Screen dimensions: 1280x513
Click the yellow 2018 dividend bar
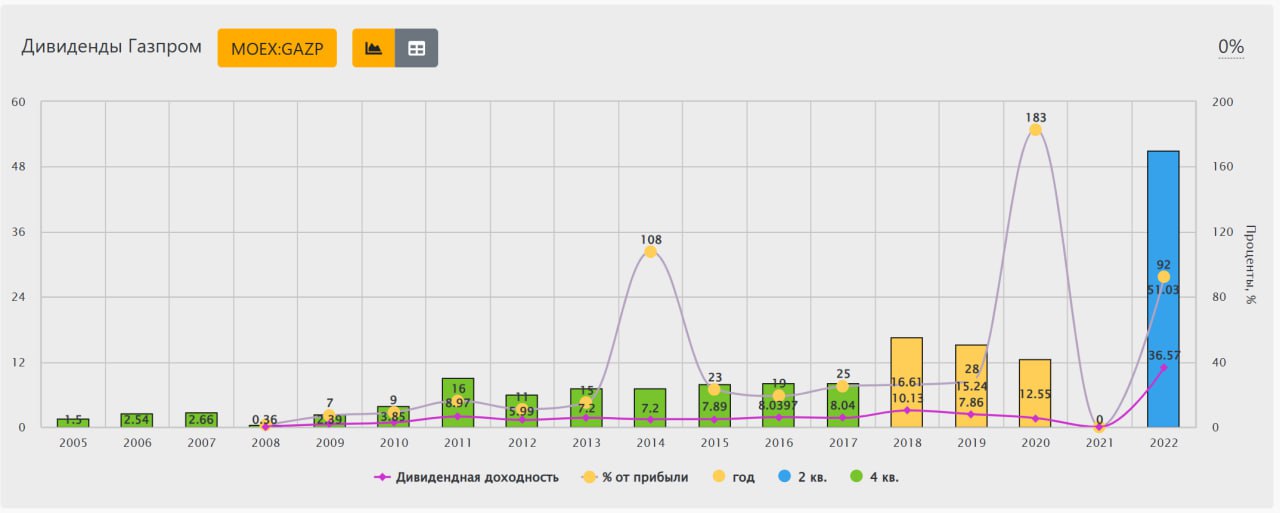pos(906,382)
